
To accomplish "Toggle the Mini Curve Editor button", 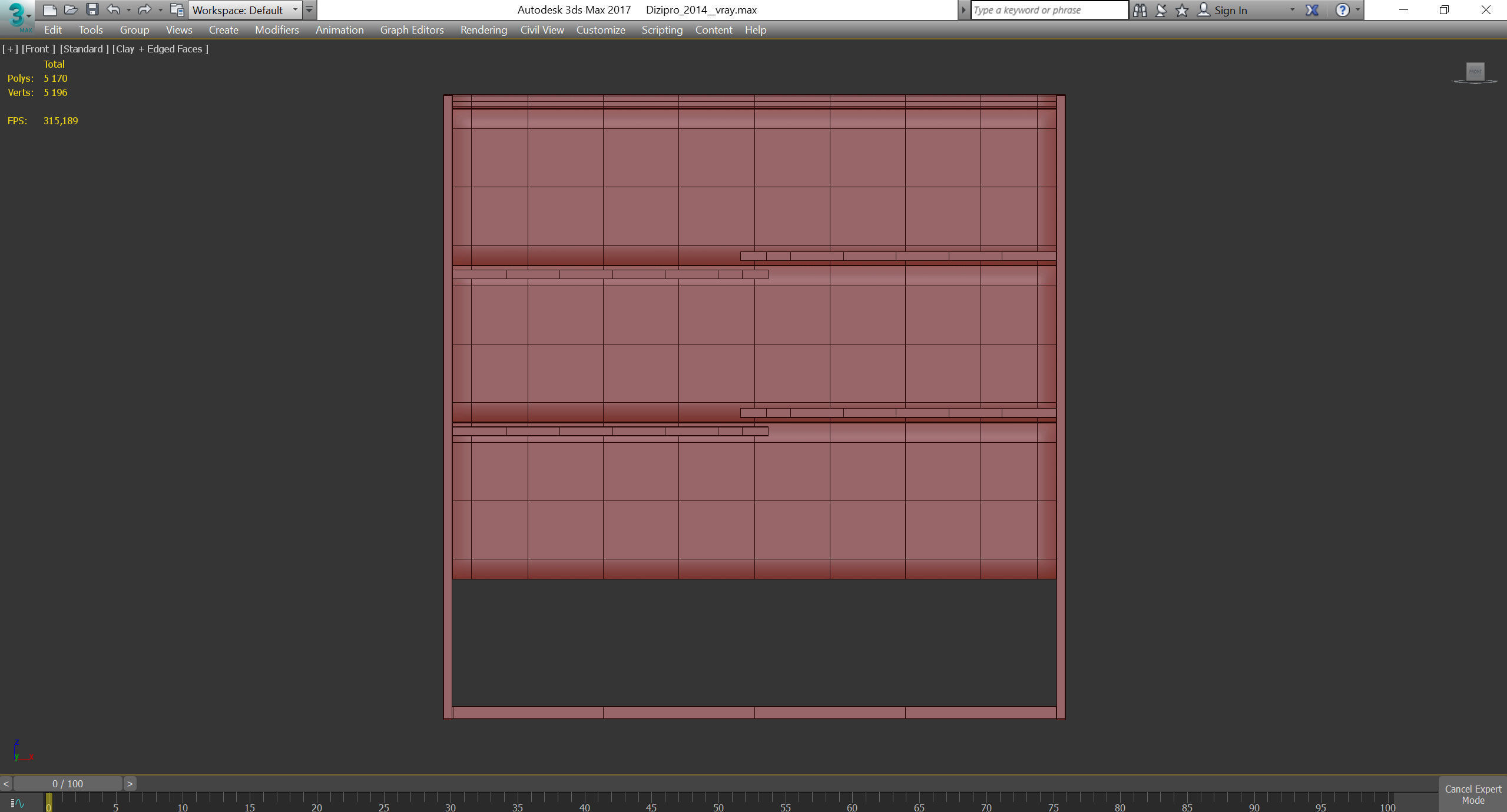I will tap(17, 803).
